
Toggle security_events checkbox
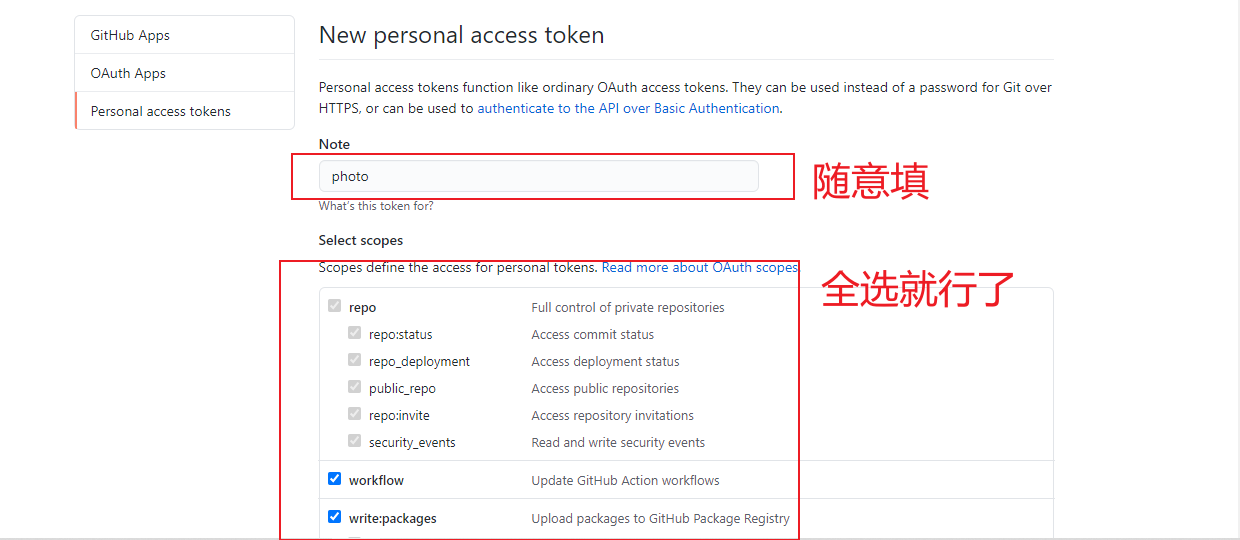pyautogui.click(x=355, y=441)
